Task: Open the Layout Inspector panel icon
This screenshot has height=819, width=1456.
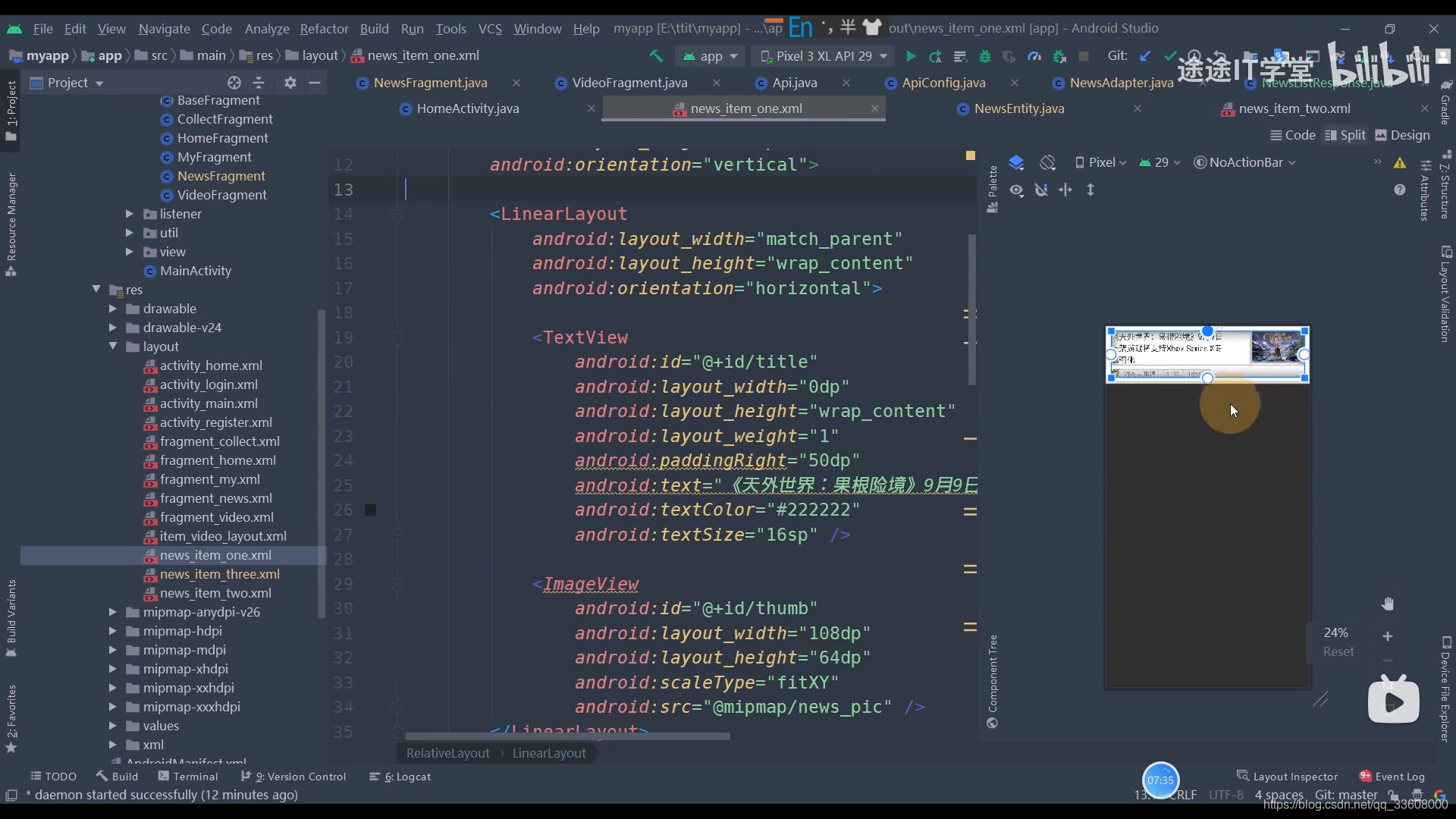Action: [x=1245, y=775]
